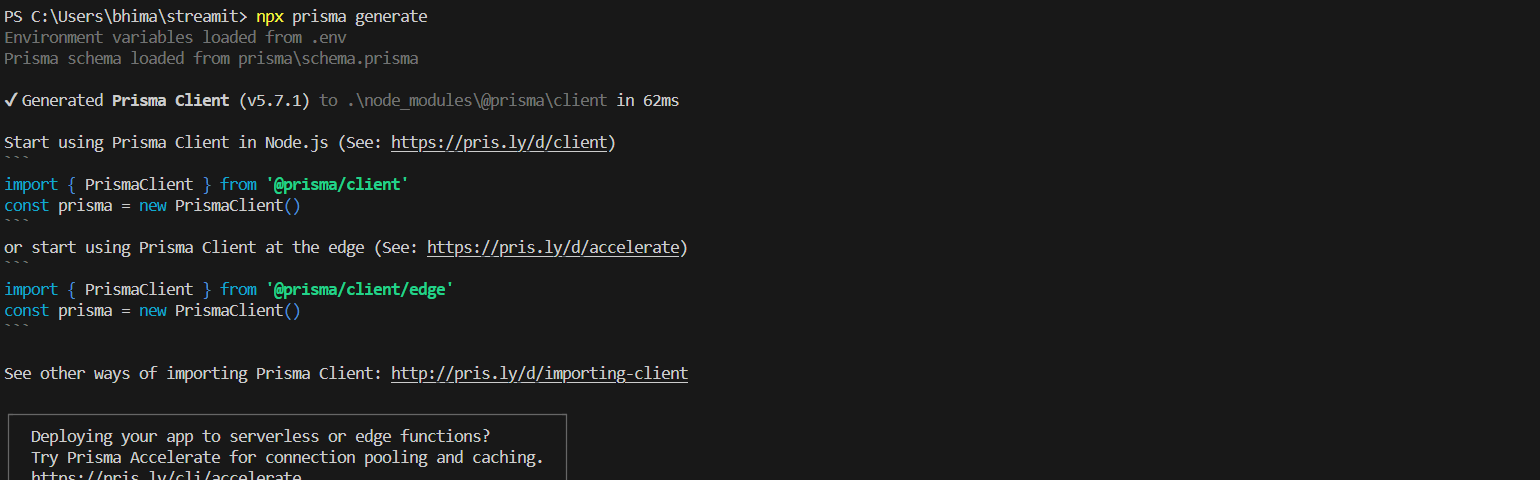
Task: Click the PS C:\Users\bhima\streamit prompt path
Action: coord(126,17)
